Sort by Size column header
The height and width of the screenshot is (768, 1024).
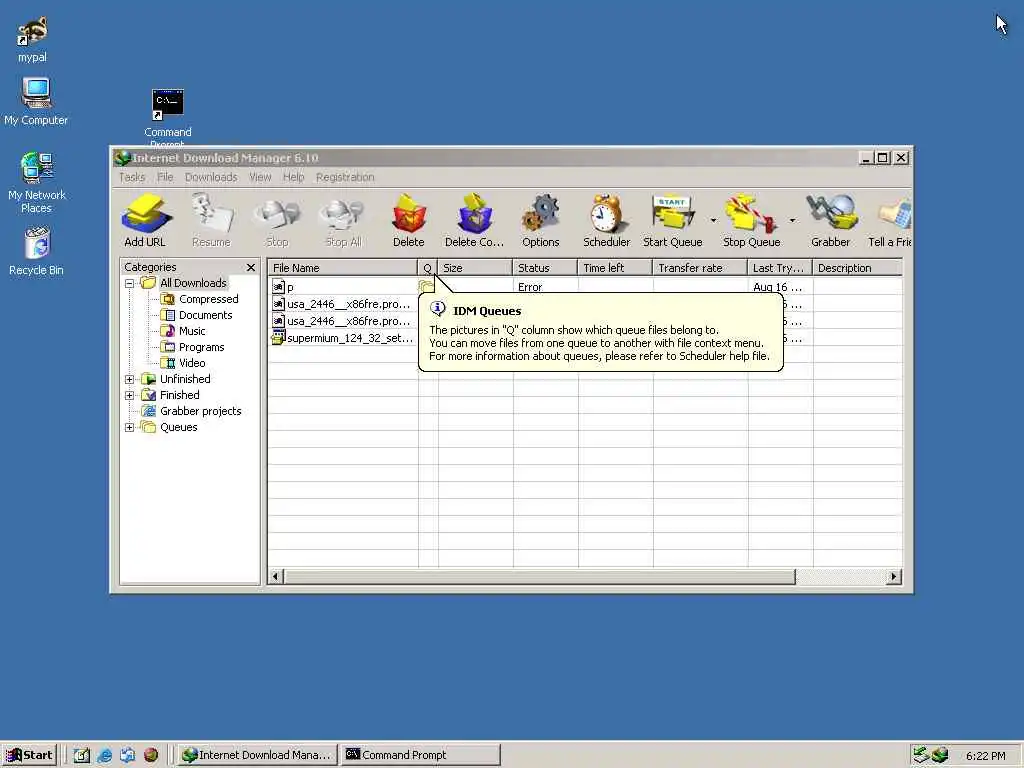tap(475, 268)
